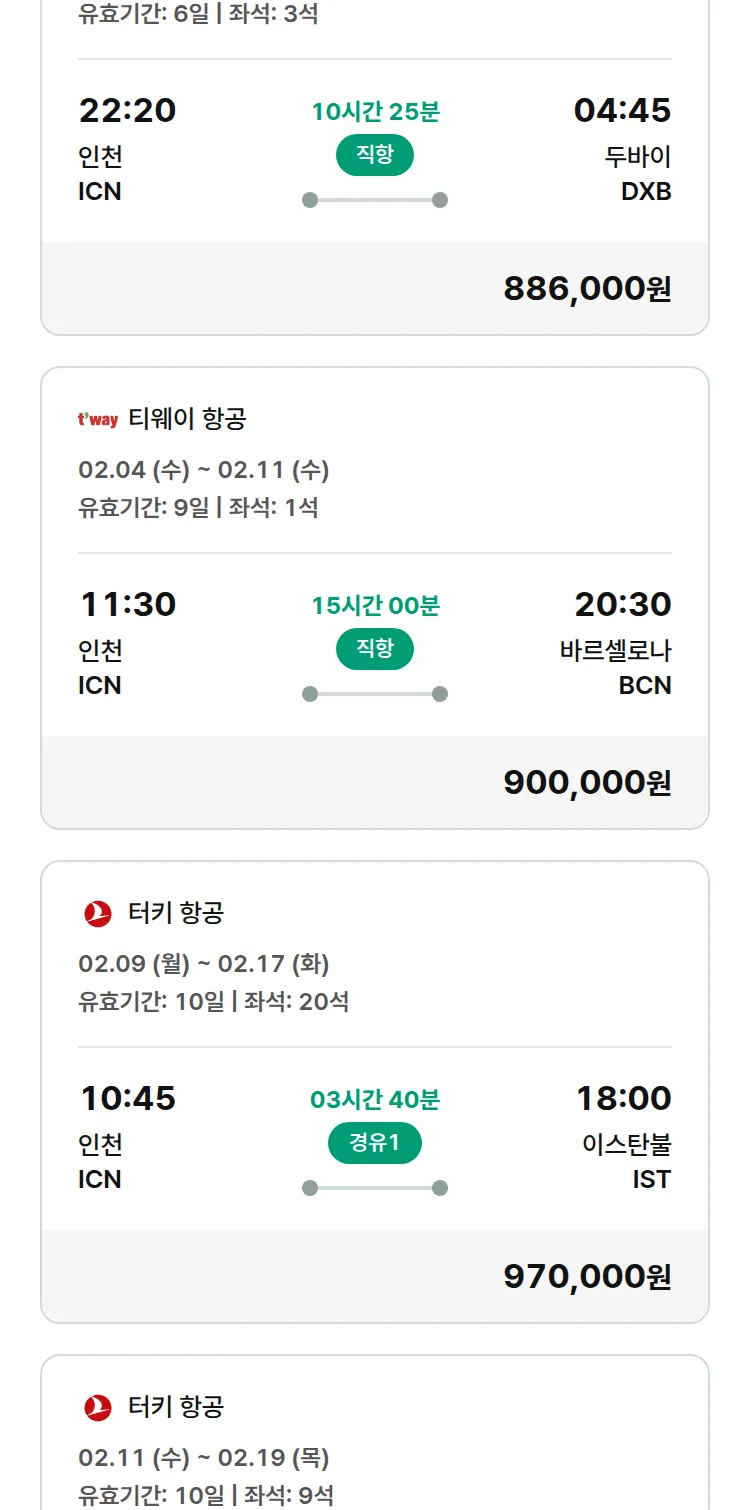
Task: Click Turkish Airlines logo on 02.09 flight
Action: 98,913
